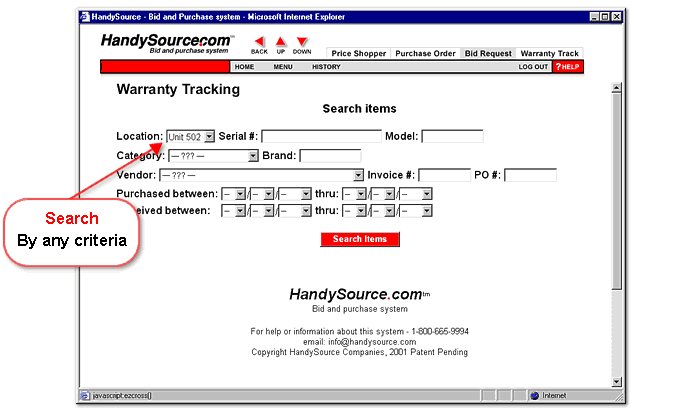Click the HandySource.com header logo
This screenshot has height=410, width=686.
(166, 44)
